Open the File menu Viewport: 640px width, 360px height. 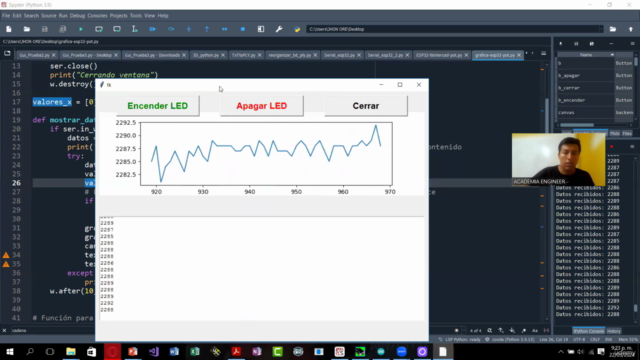[6, 16]
